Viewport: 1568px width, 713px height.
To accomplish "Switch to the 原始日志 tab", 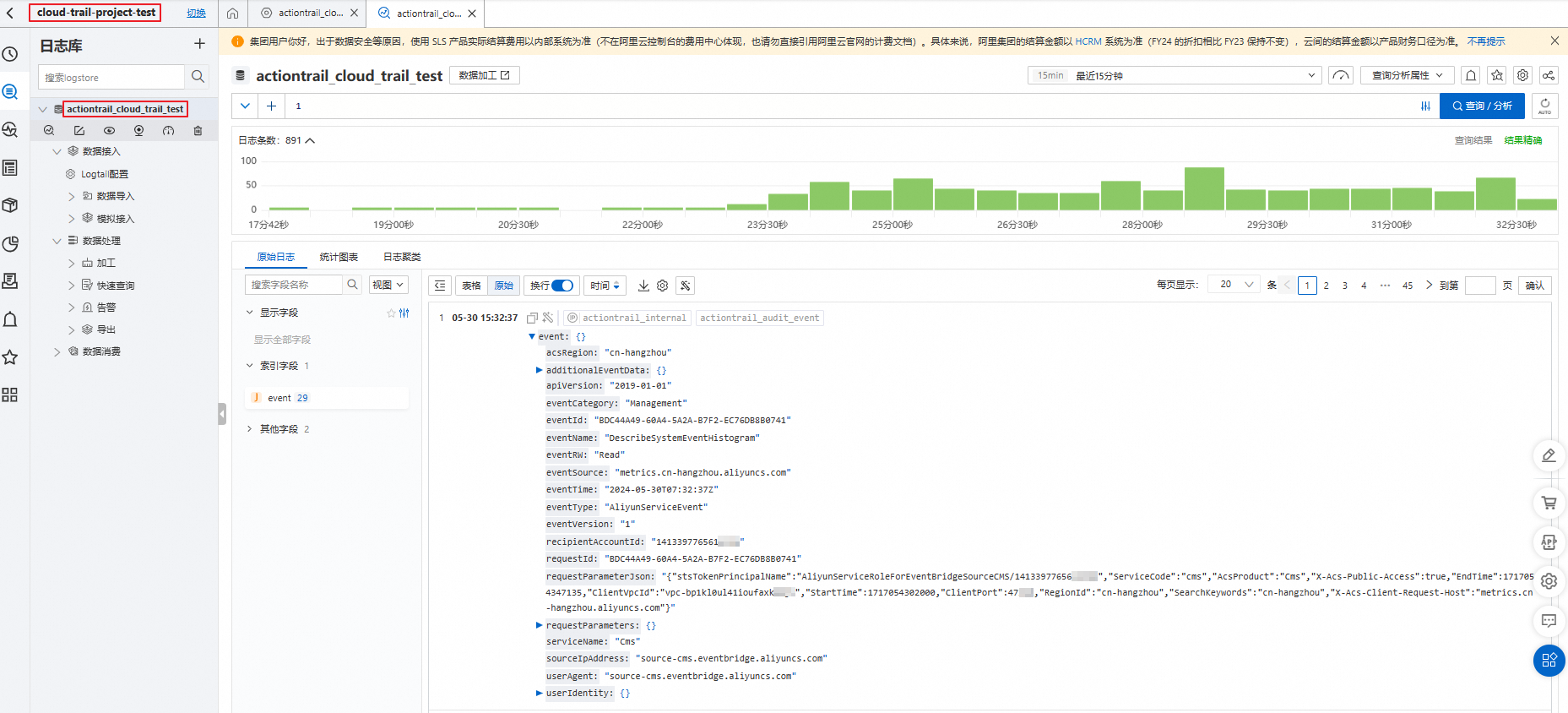I will (x=276, y=257).
